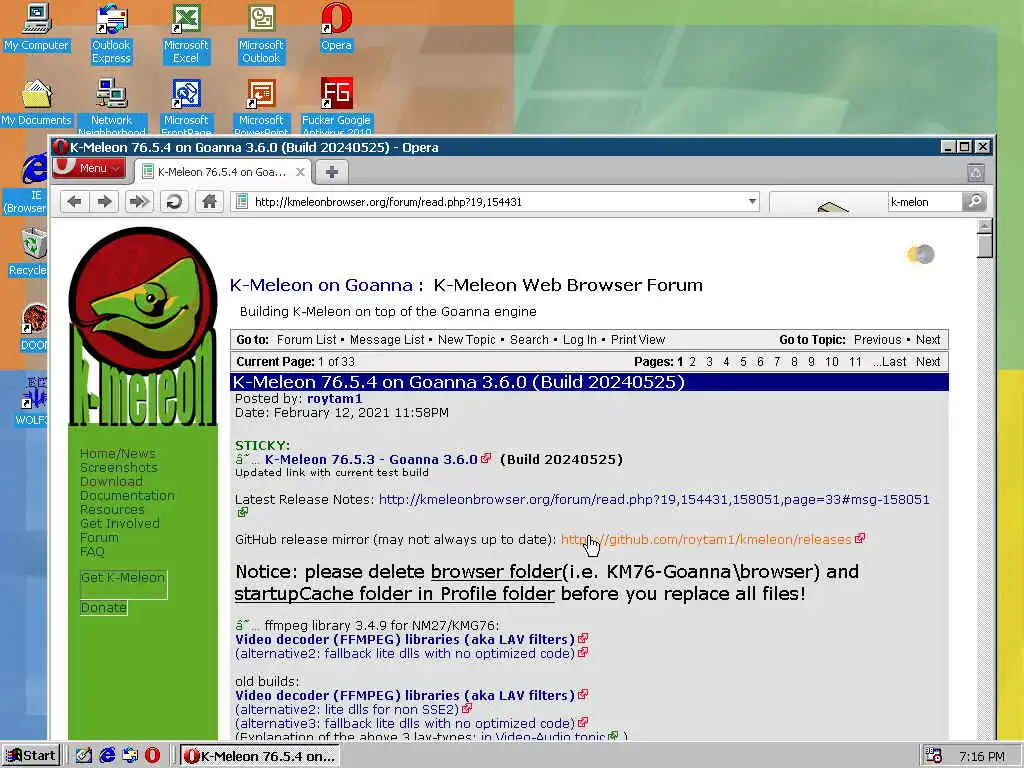Image resolution: width=1024 pixels, height=768 pixels.
Task: Select the K-Meleon 76.5.4 browser tab
Action: pos(222,172)
